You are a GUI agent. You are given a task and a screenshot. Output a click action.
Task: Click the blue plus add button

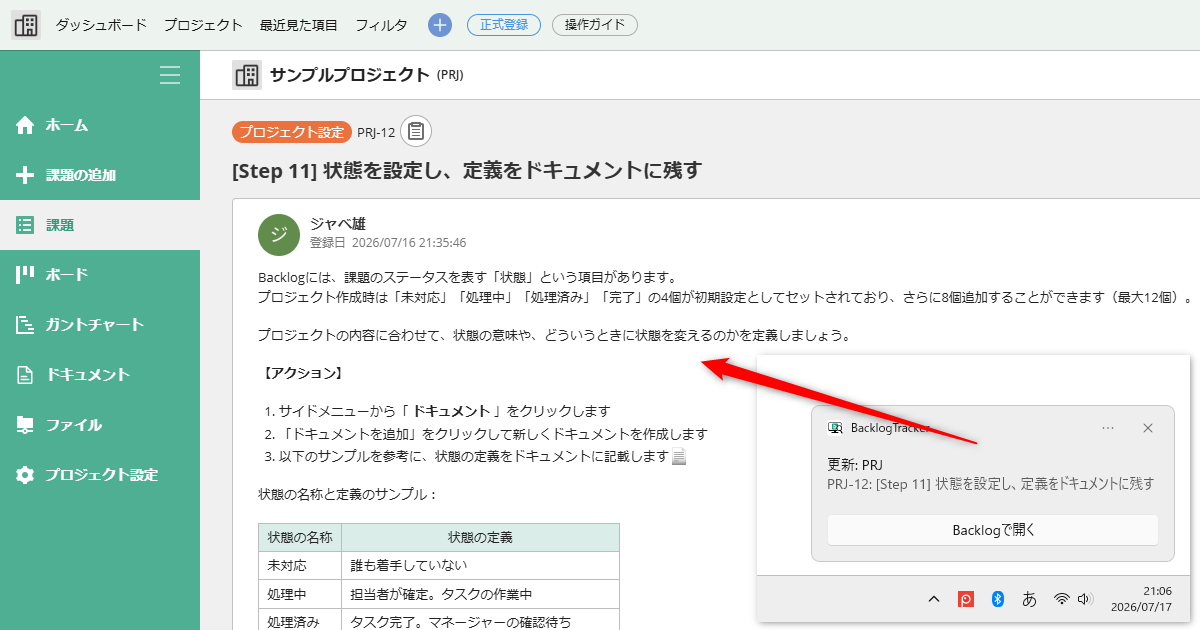[x=440, y=25]
